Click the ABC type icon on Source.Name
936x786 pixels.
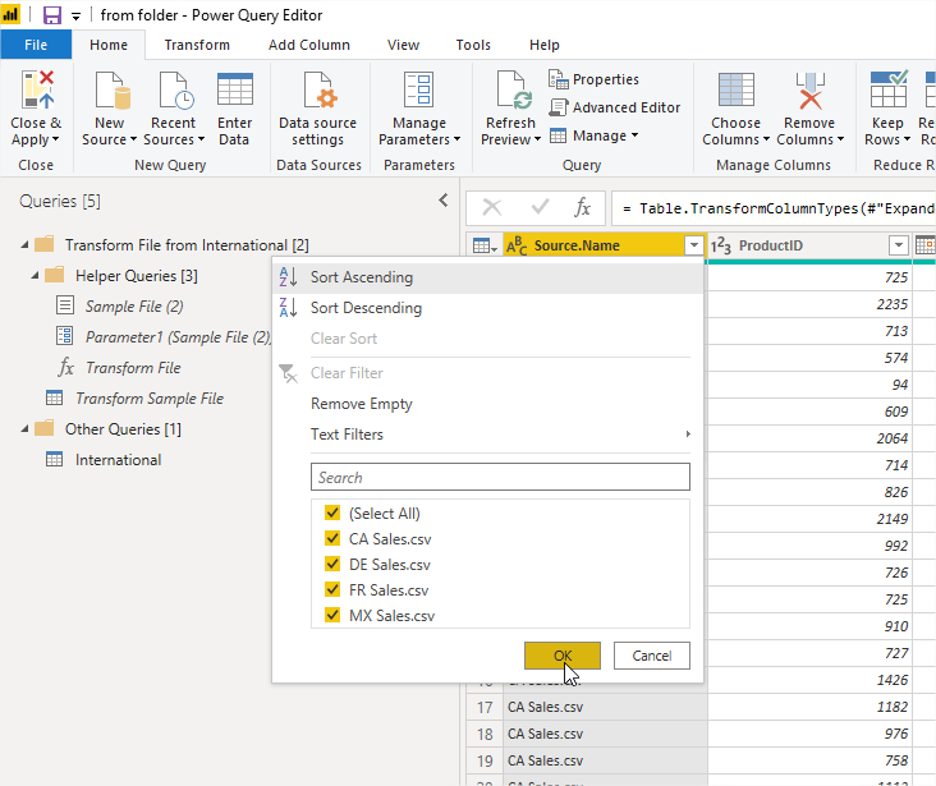click(516, 245)
